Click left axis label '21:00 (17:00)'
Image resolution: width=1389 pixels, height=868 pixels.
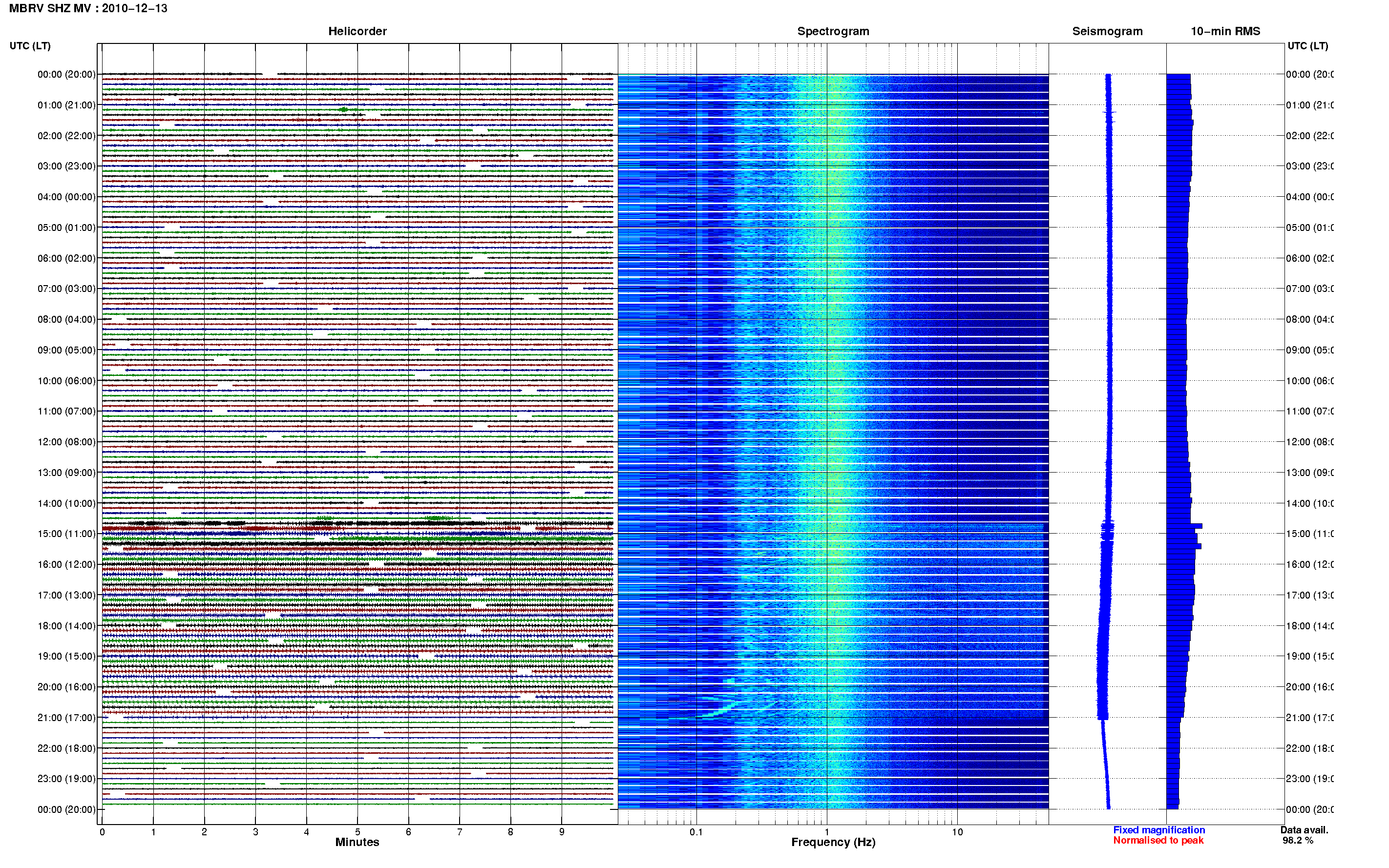tap(66, 718)
